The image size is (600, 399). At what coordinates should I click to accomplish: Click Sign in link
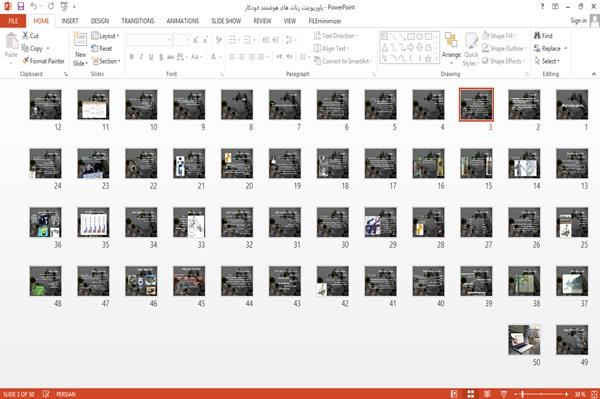coord(578,21)
